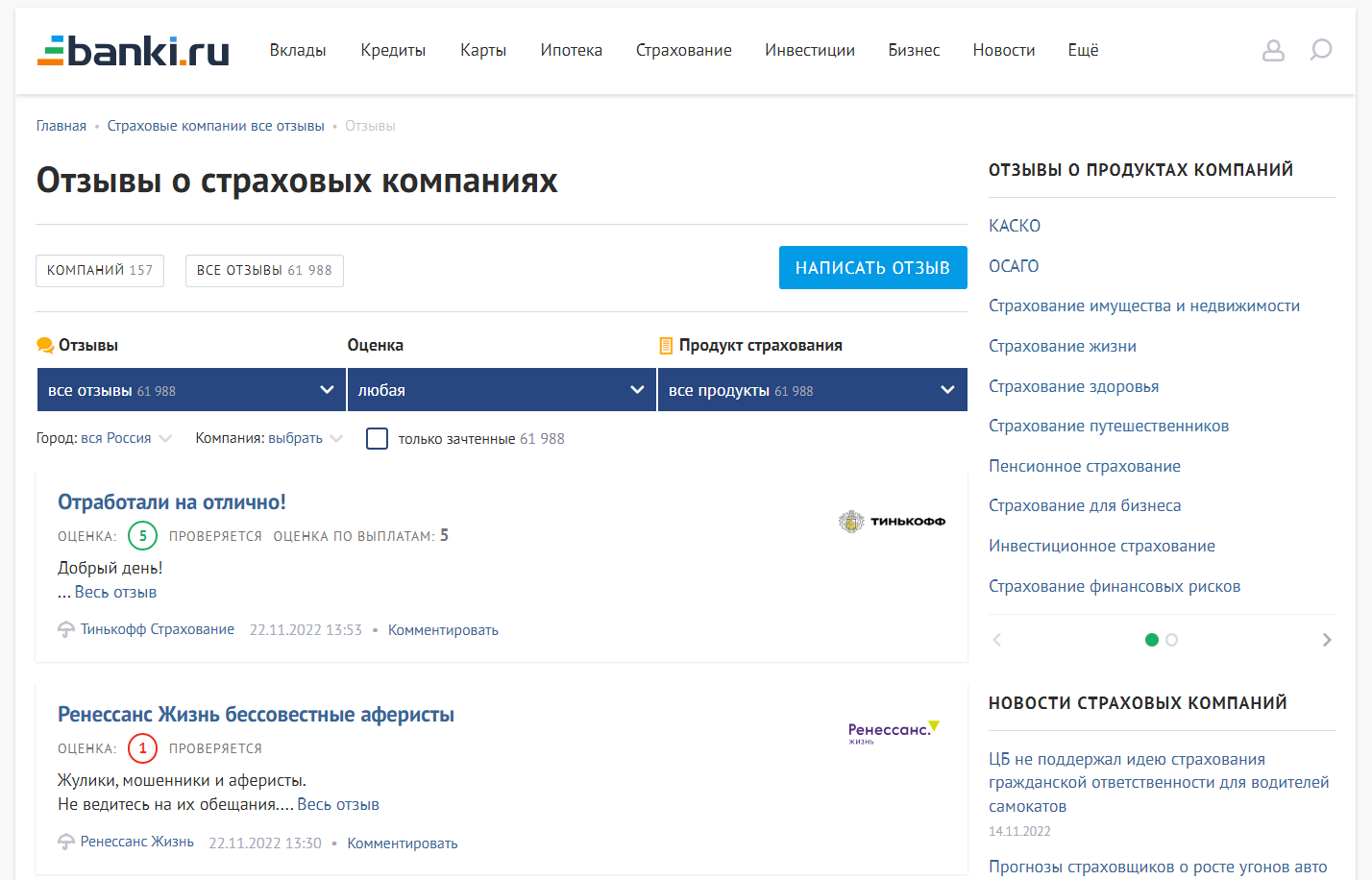Open the все продукты dropdown
Screen dimensions: 1372x880
(x=813, y=390)
